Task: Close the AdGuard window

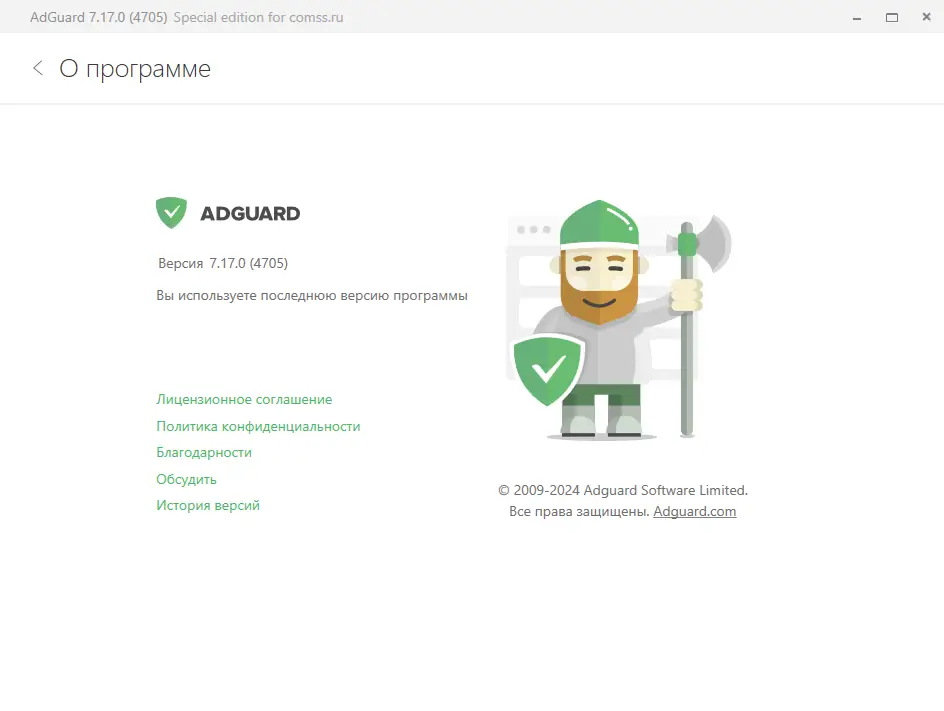Action: pos(927,17)
